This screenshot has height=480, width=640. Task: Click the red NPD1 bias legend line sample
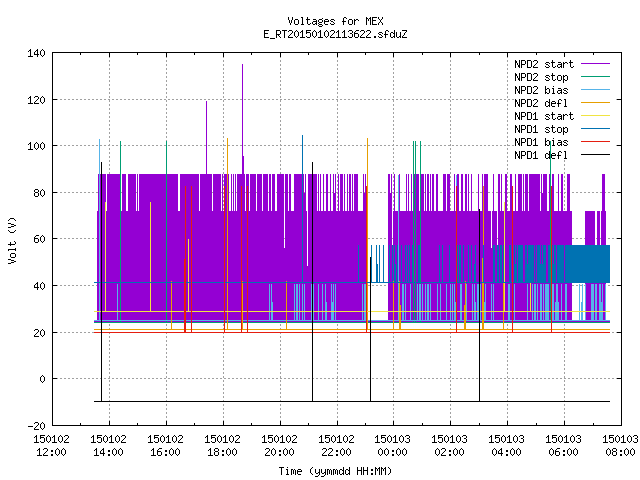pos(595,142)
